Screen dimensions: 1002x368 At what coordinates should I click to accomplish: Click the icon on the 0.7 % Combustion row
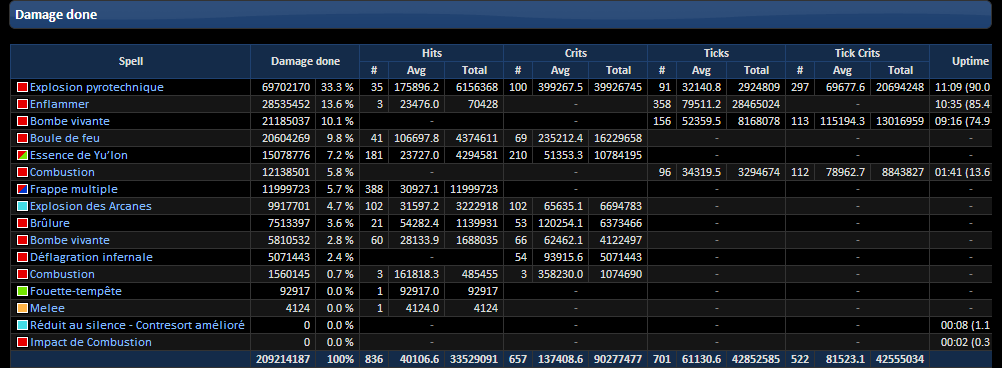point(22,274)
